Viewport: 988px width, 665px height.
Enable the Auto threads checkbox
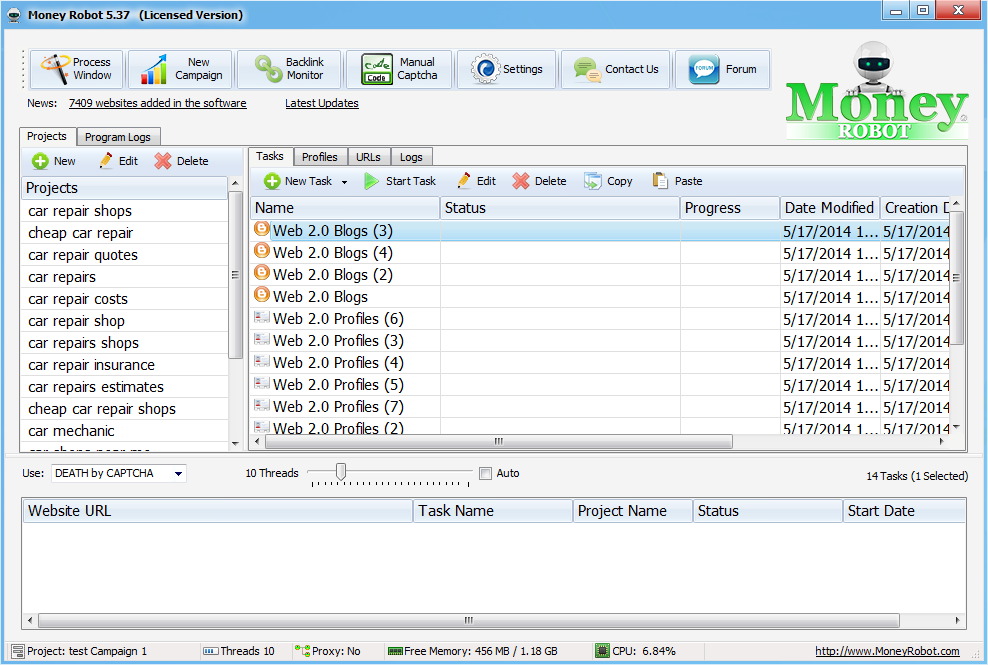tap(485, 473)
